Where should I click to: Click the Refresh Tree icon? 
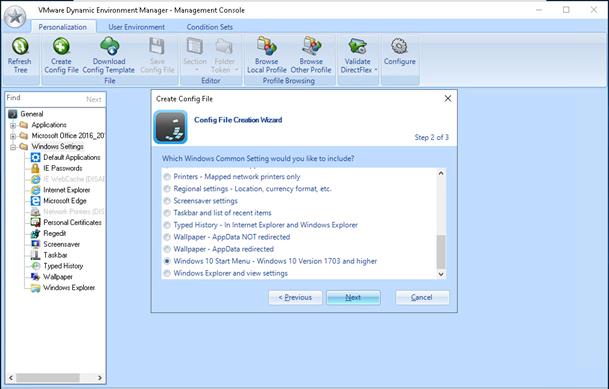20,46
